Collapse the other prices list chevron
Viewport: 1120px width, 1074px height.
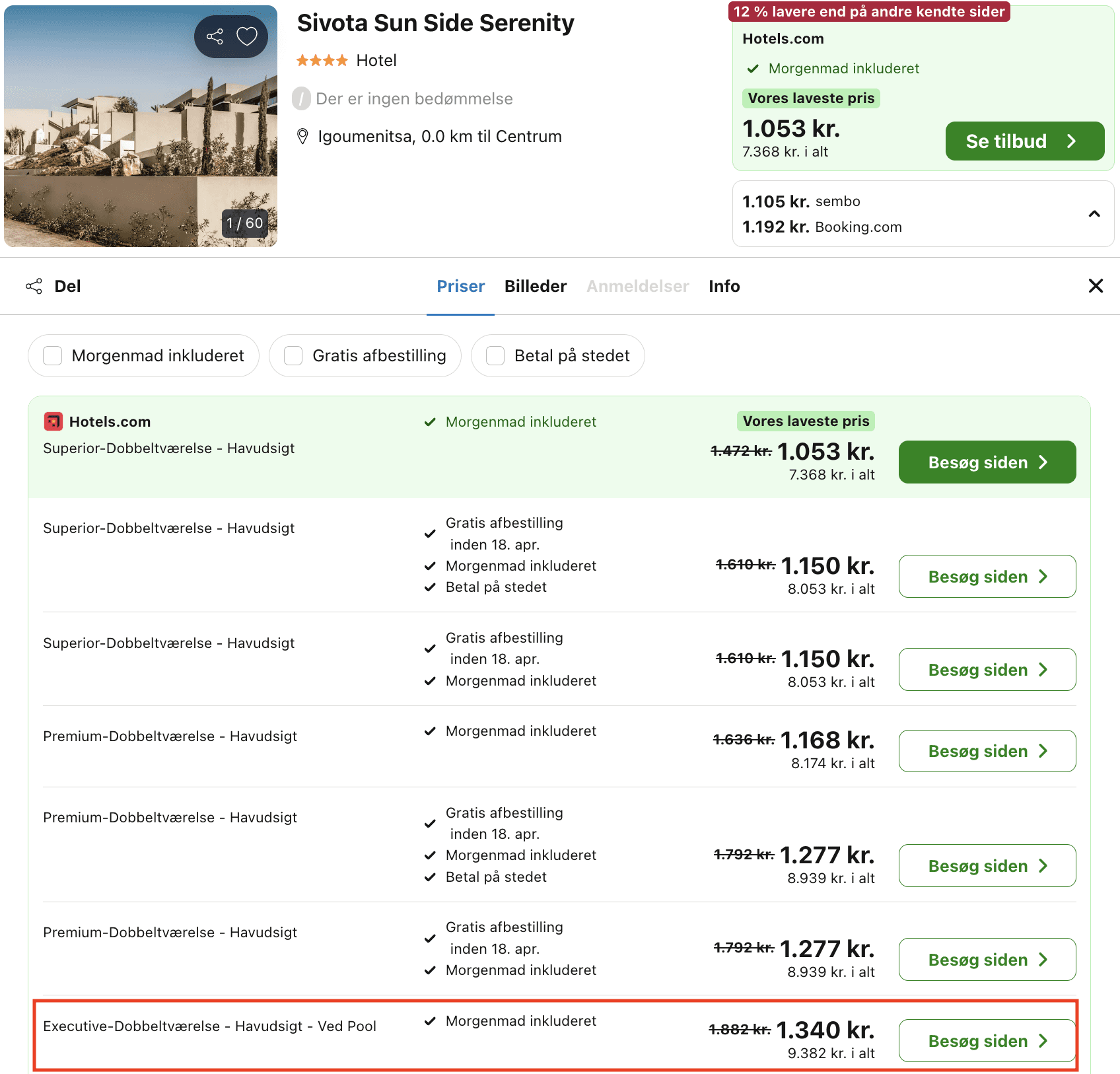click(1094, 214)
